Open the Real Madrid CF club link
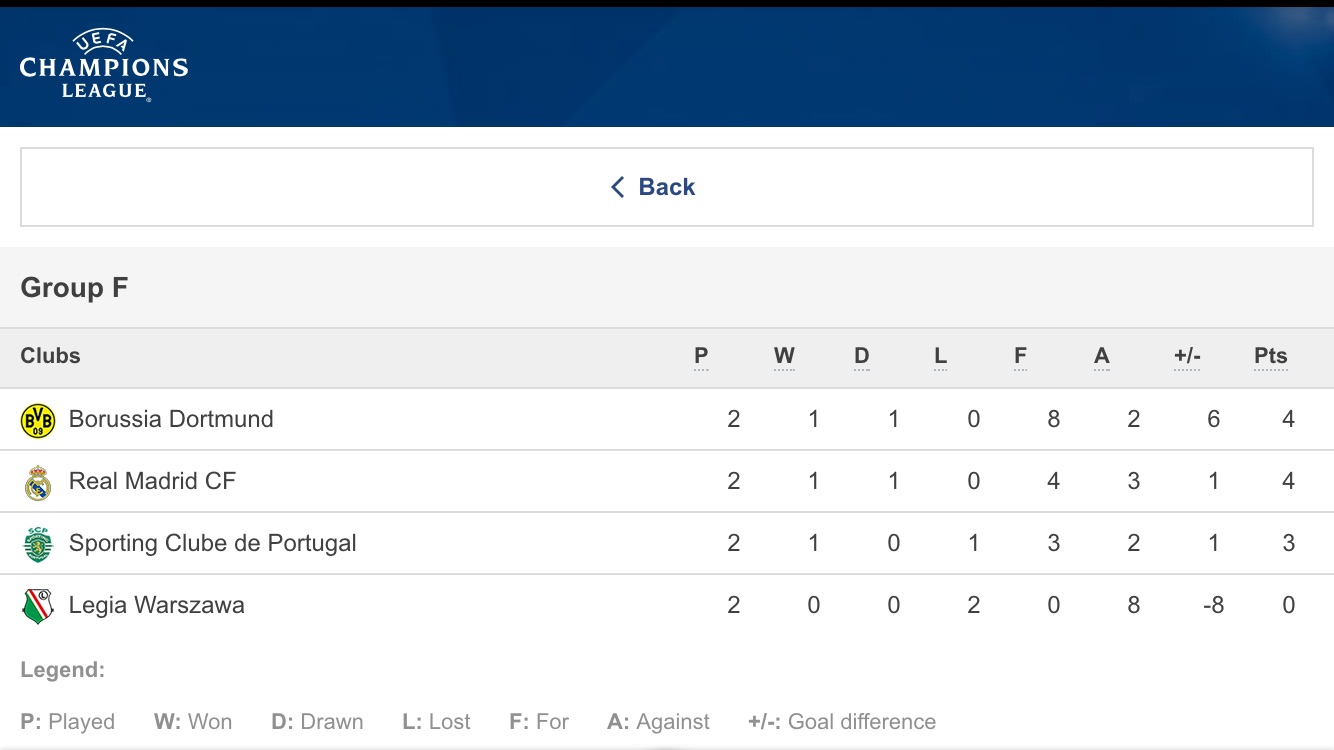This screenshot has width=1334, height=750. (x=152, y=481)
